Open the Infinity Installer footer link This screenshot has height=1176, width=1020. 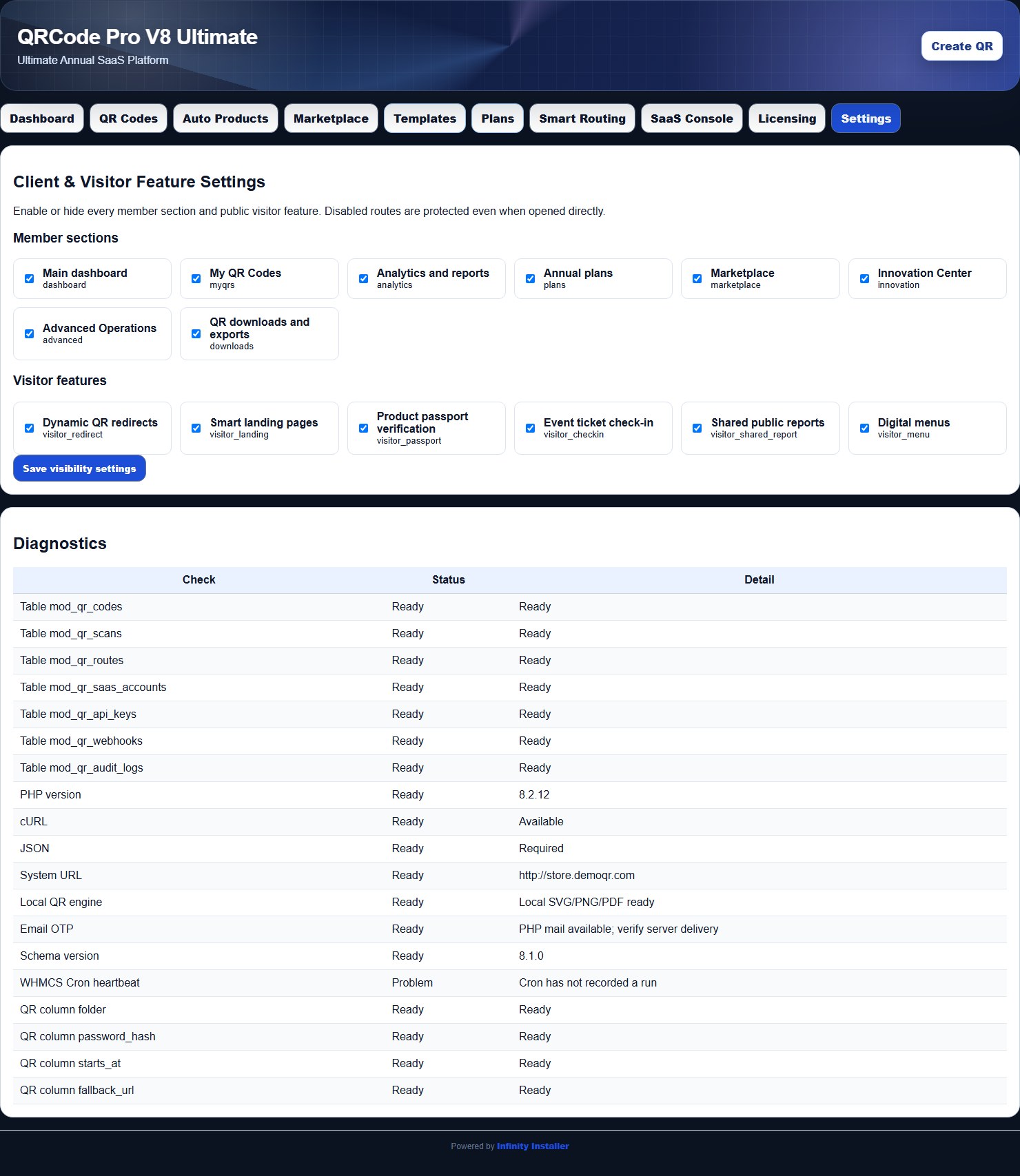point(533,1146)
